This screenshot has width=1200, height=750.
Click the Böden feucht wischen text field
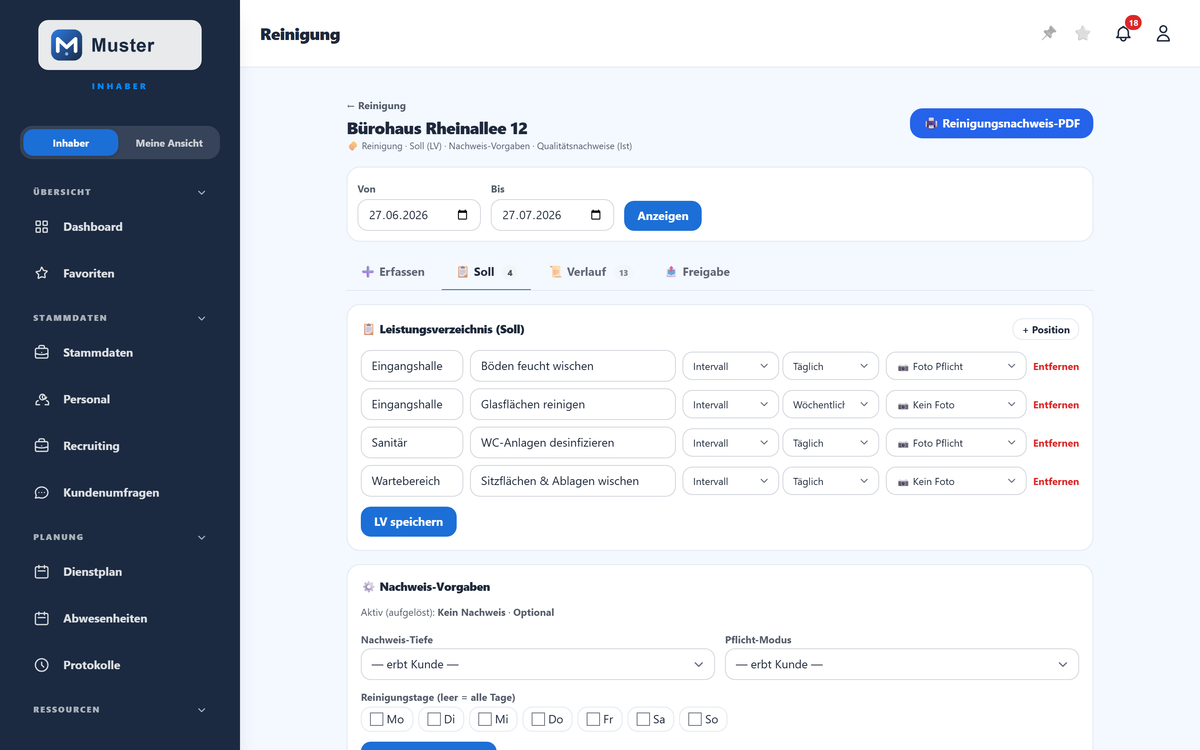[573, 366]
